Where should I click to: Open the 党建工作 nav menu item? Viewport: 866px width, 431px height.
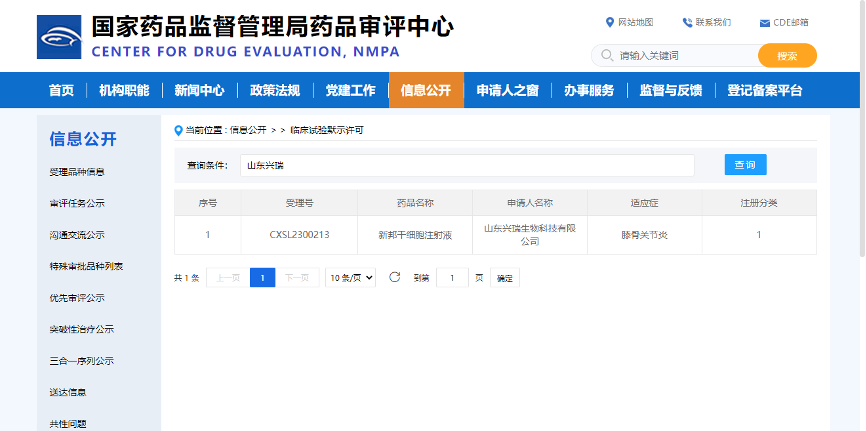coord(351,90)
